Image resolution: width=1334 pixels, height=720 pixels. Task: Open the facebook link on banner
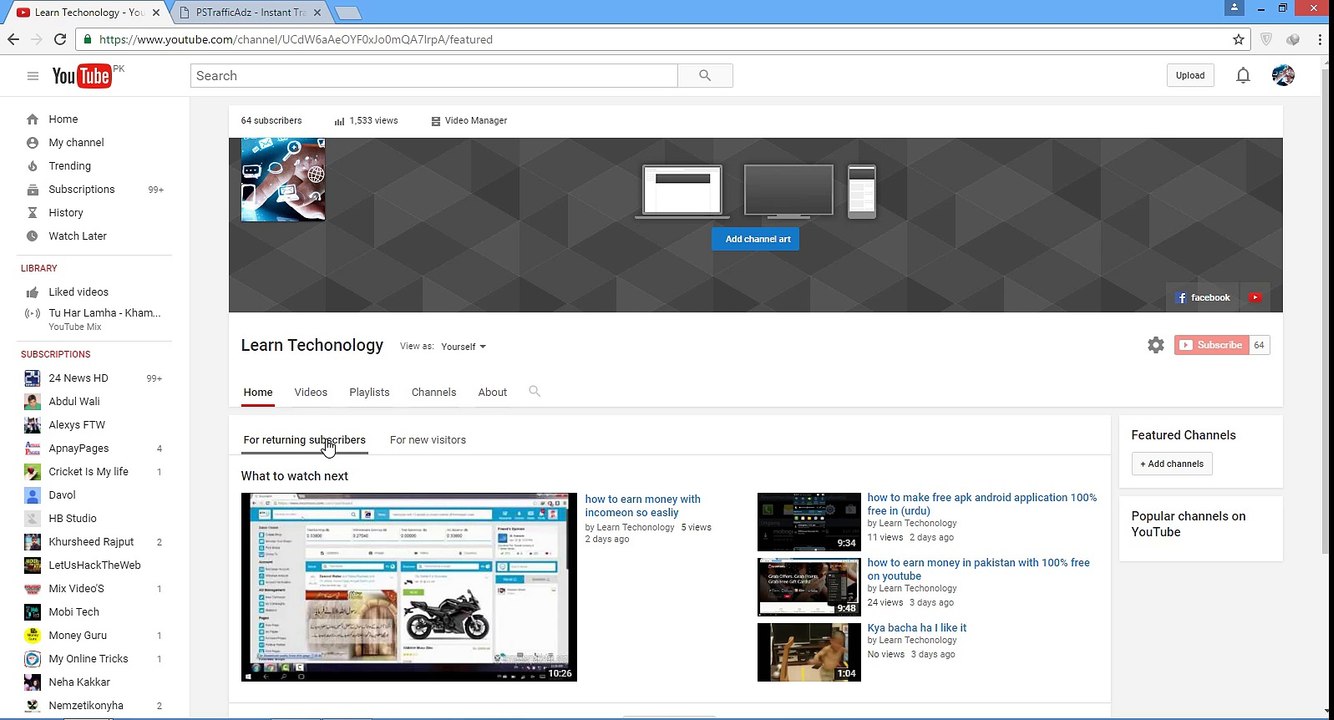point(1203,297)
